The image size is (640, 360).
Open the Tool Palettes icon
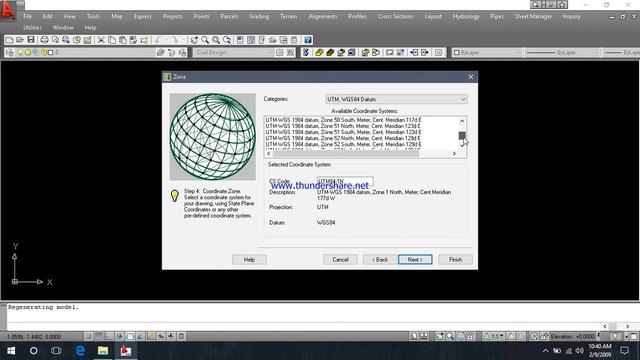click(x=262, y=40)
